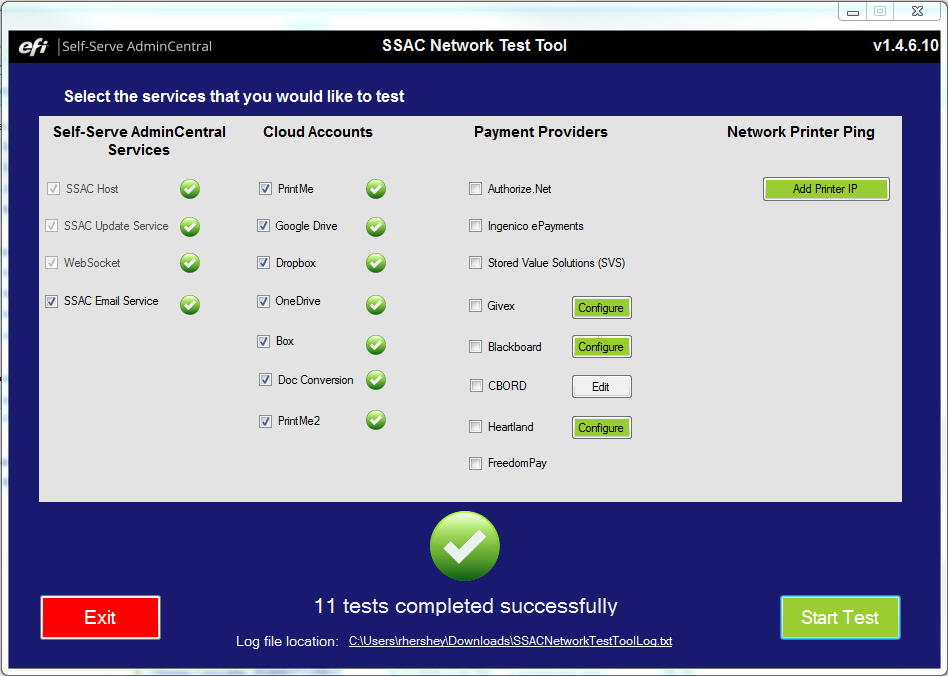
Task: Open Configure for Blackboard
Action: click(x=602, y=347)
